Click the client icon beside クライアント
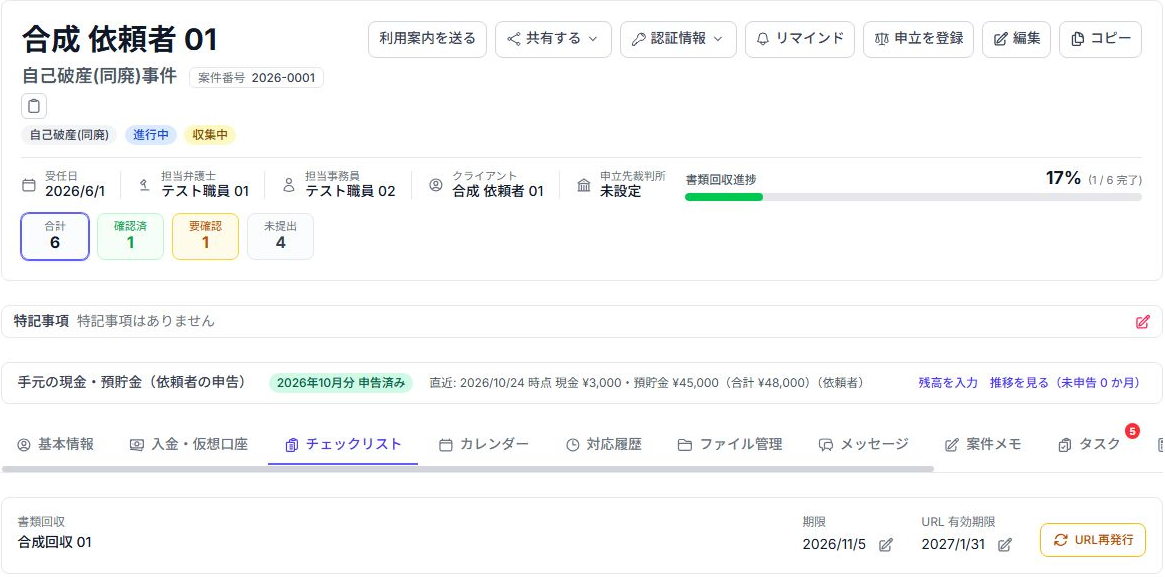 tap(436, 185)
